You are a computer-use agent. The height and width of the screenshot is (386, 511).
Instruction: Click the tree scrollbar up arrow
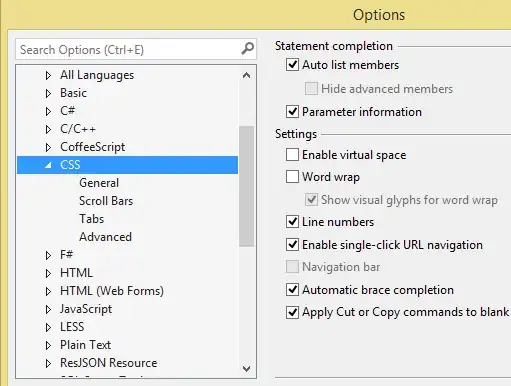click(247, 75)
